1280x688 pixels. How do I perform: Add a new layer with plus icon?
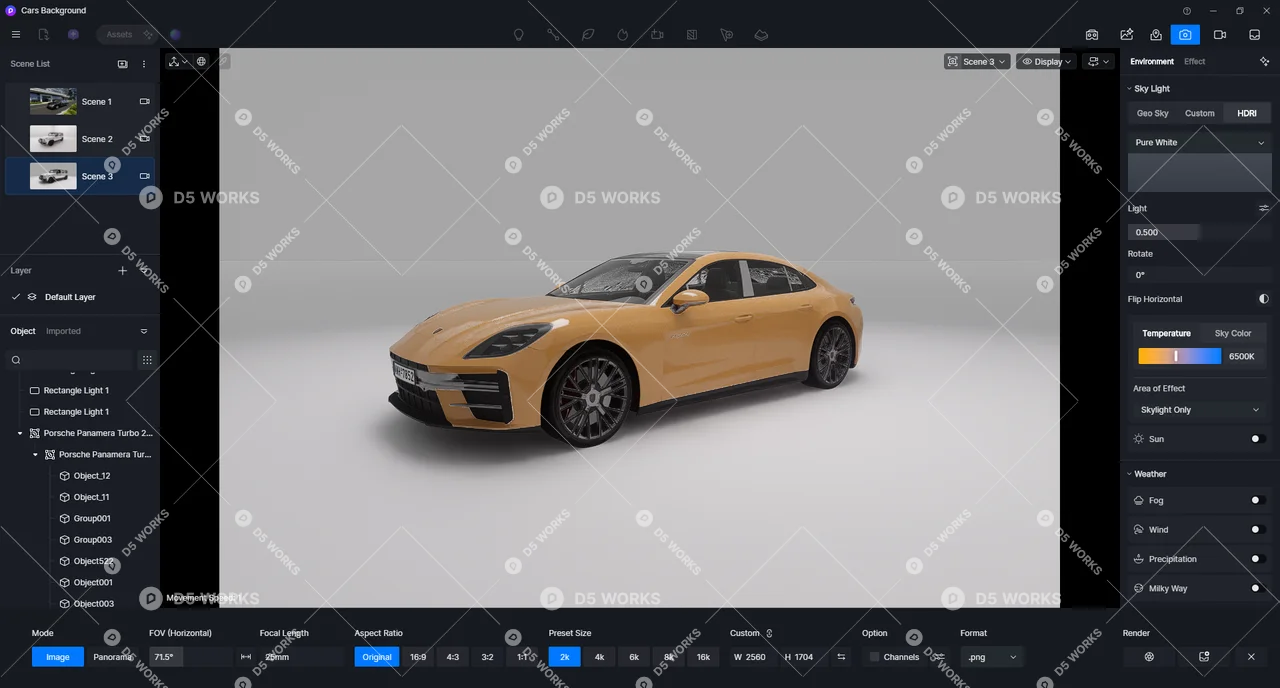[123, 271]
